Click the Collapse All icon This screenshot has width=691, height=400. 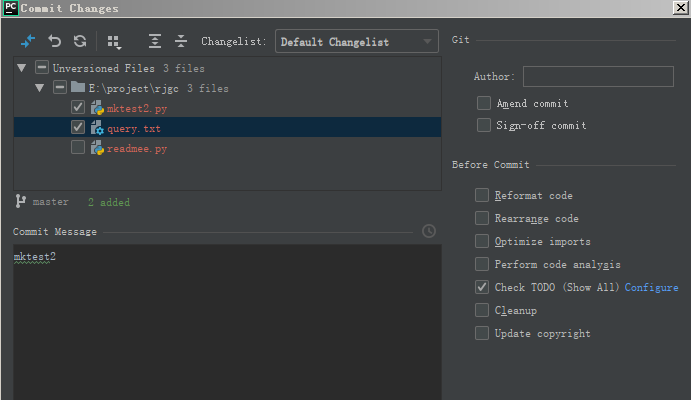[181, 42]
